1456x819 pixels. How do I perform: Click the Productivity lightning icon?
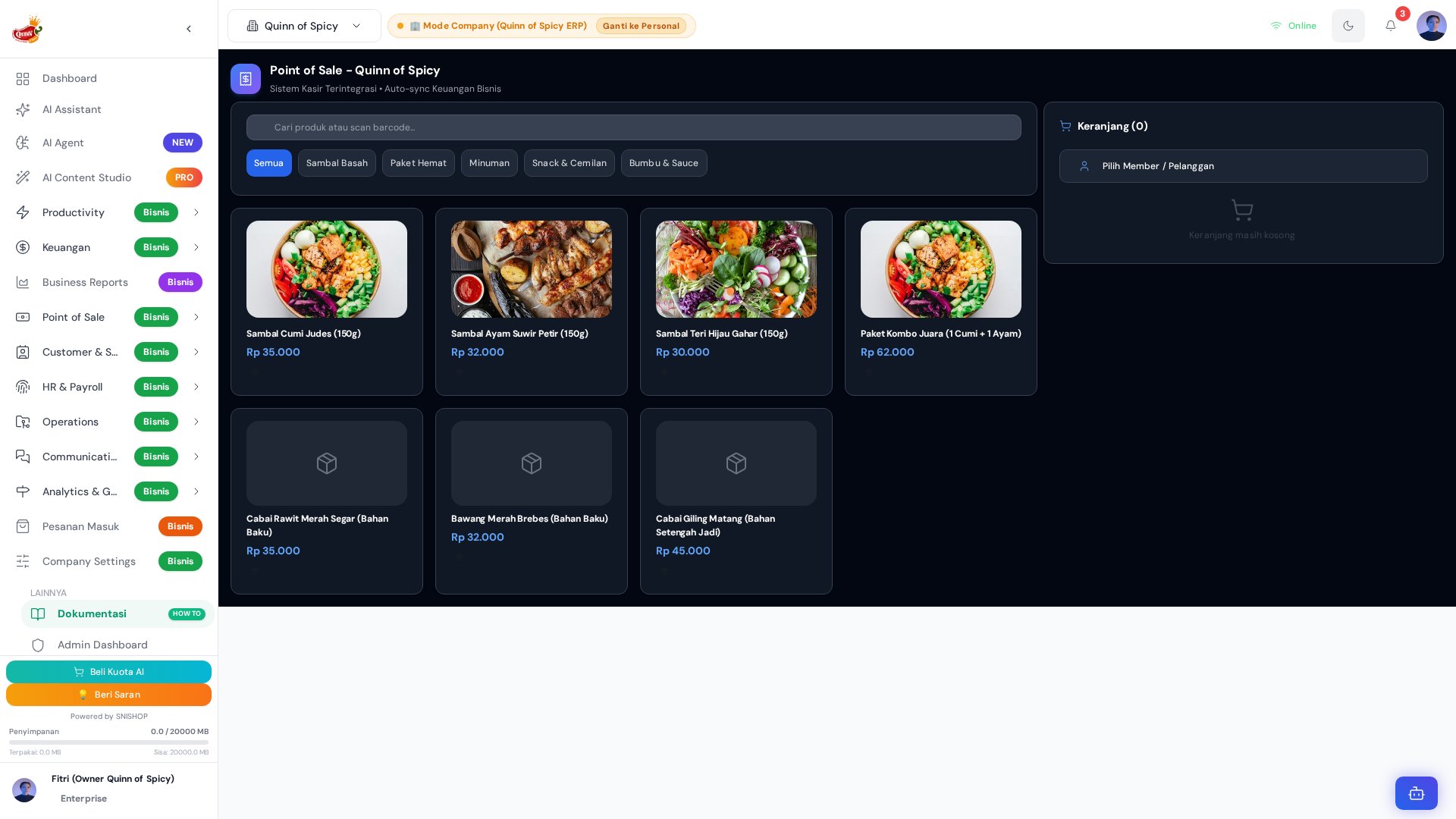tap(23, 212)
